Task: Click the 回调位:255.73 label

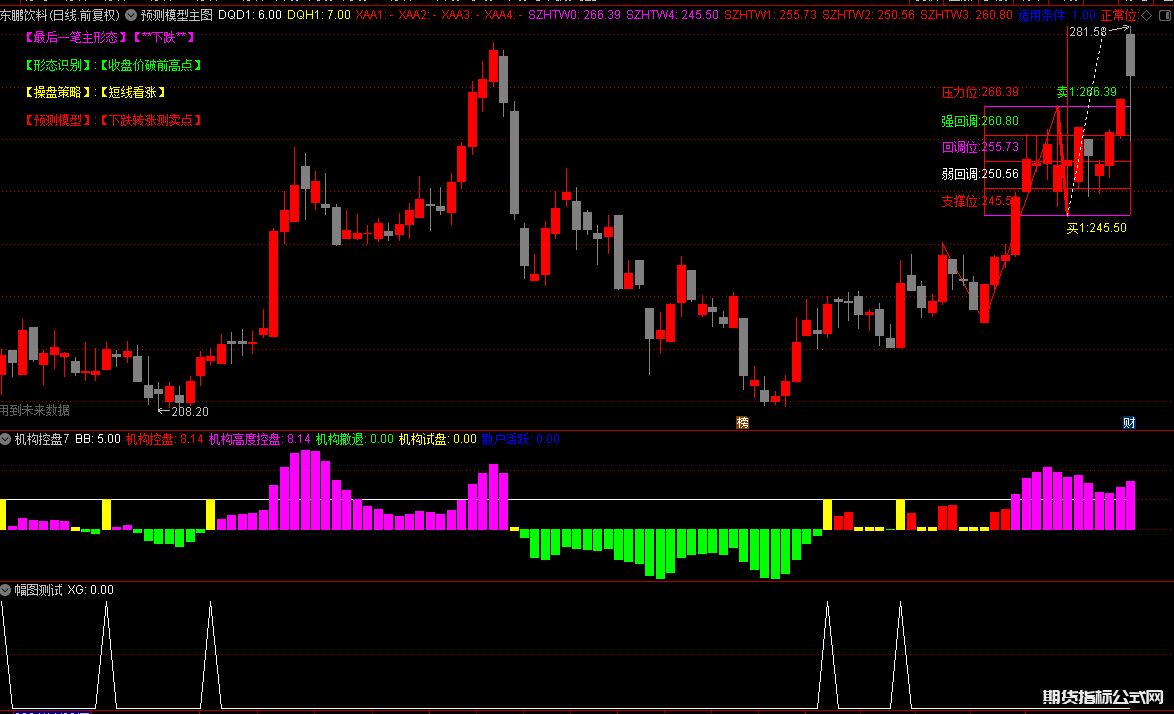Action: pyautogui.click(x=980, y=147)
